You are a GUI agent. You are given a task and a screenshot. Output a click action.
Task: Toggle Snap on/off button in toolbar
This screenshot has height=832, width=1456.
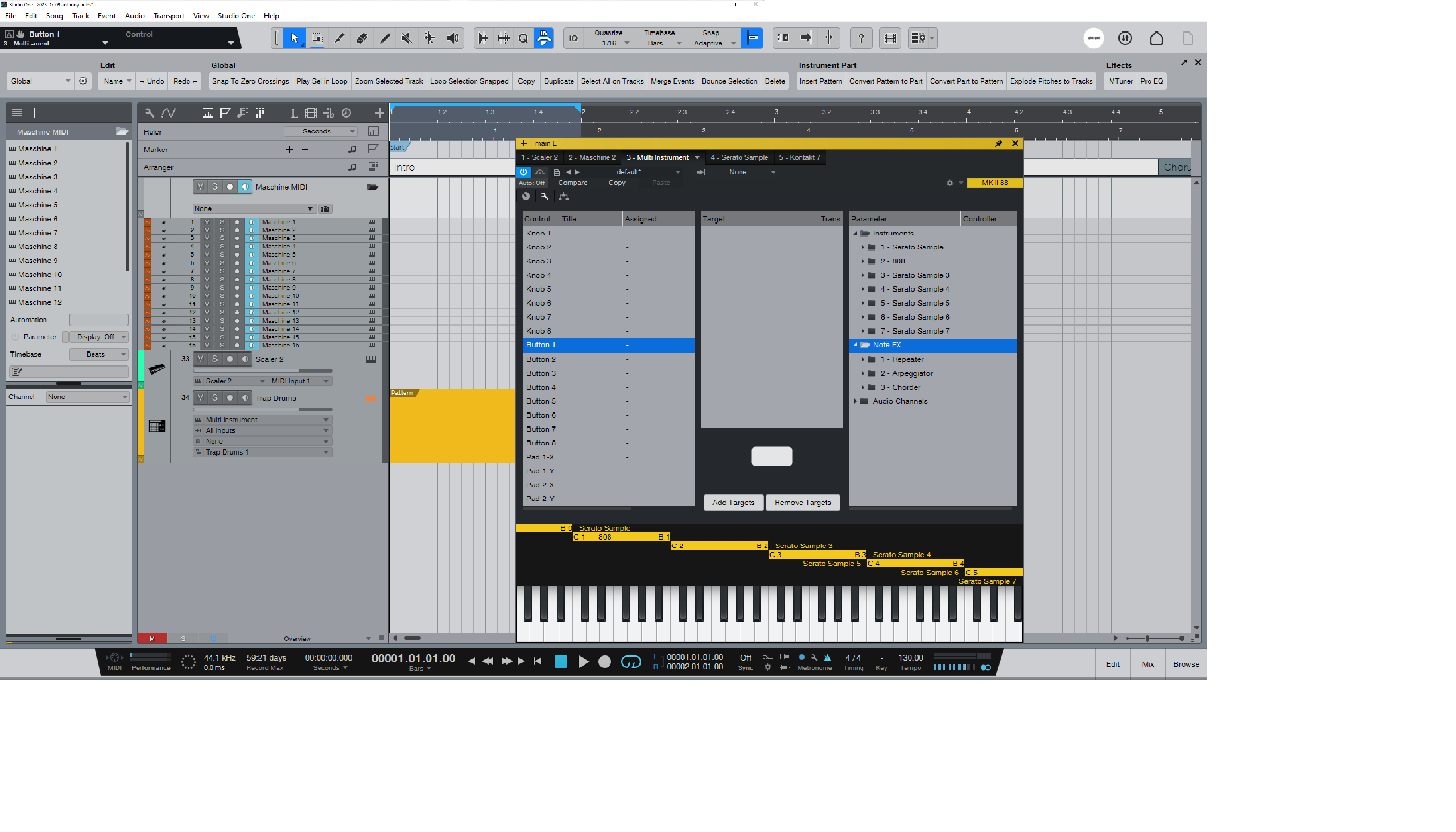coord(752,38)
